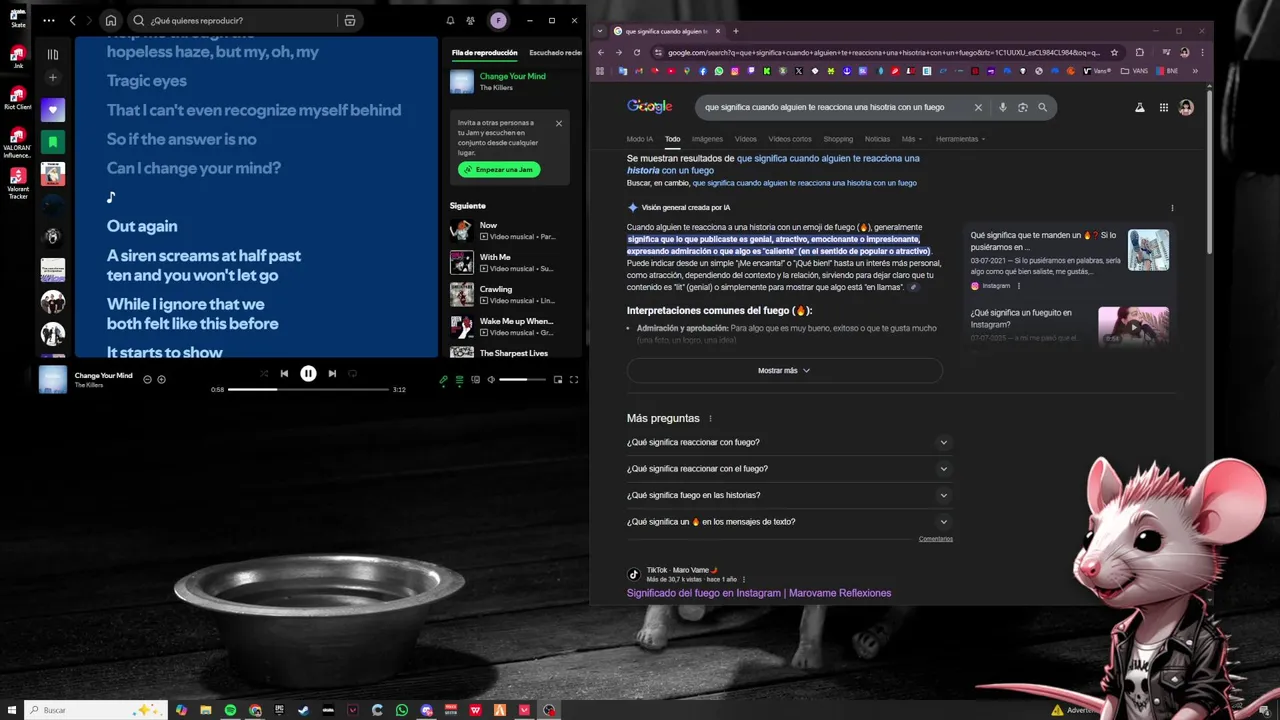Switch to Fila de reproducción tab
Screen dimensions: 1280x720
[x=484, y=52]
